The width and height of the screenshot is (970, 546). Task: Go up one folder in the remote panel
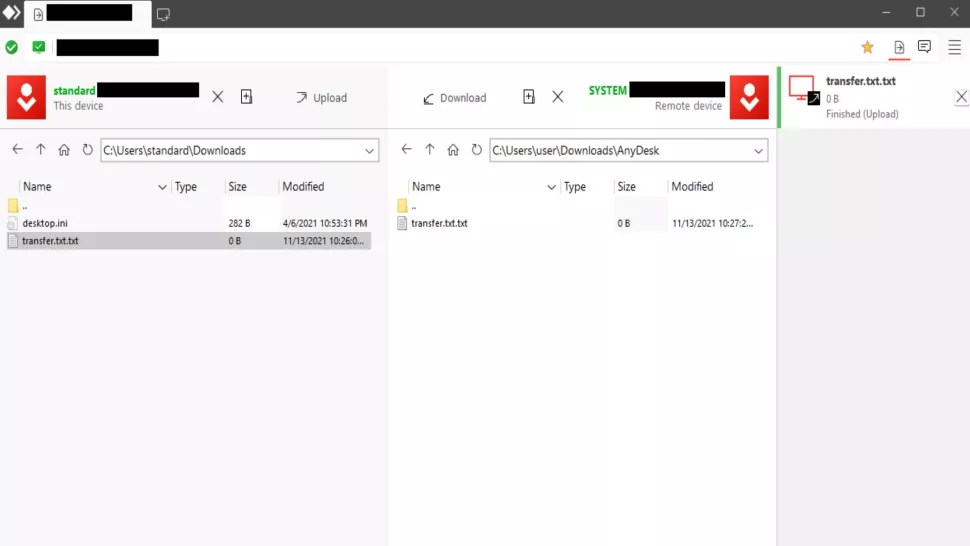(430, 150)
